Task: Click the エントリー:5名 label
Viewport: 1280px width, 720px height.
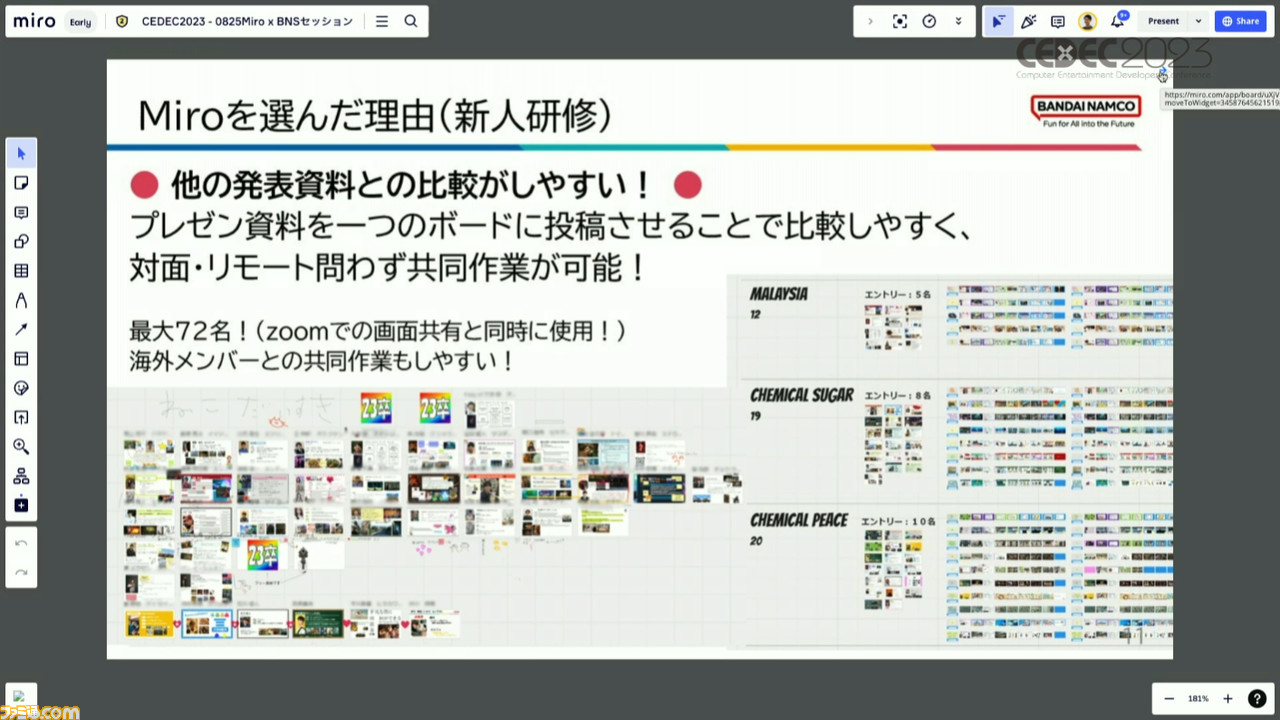Action: click(x=897, y=295)
